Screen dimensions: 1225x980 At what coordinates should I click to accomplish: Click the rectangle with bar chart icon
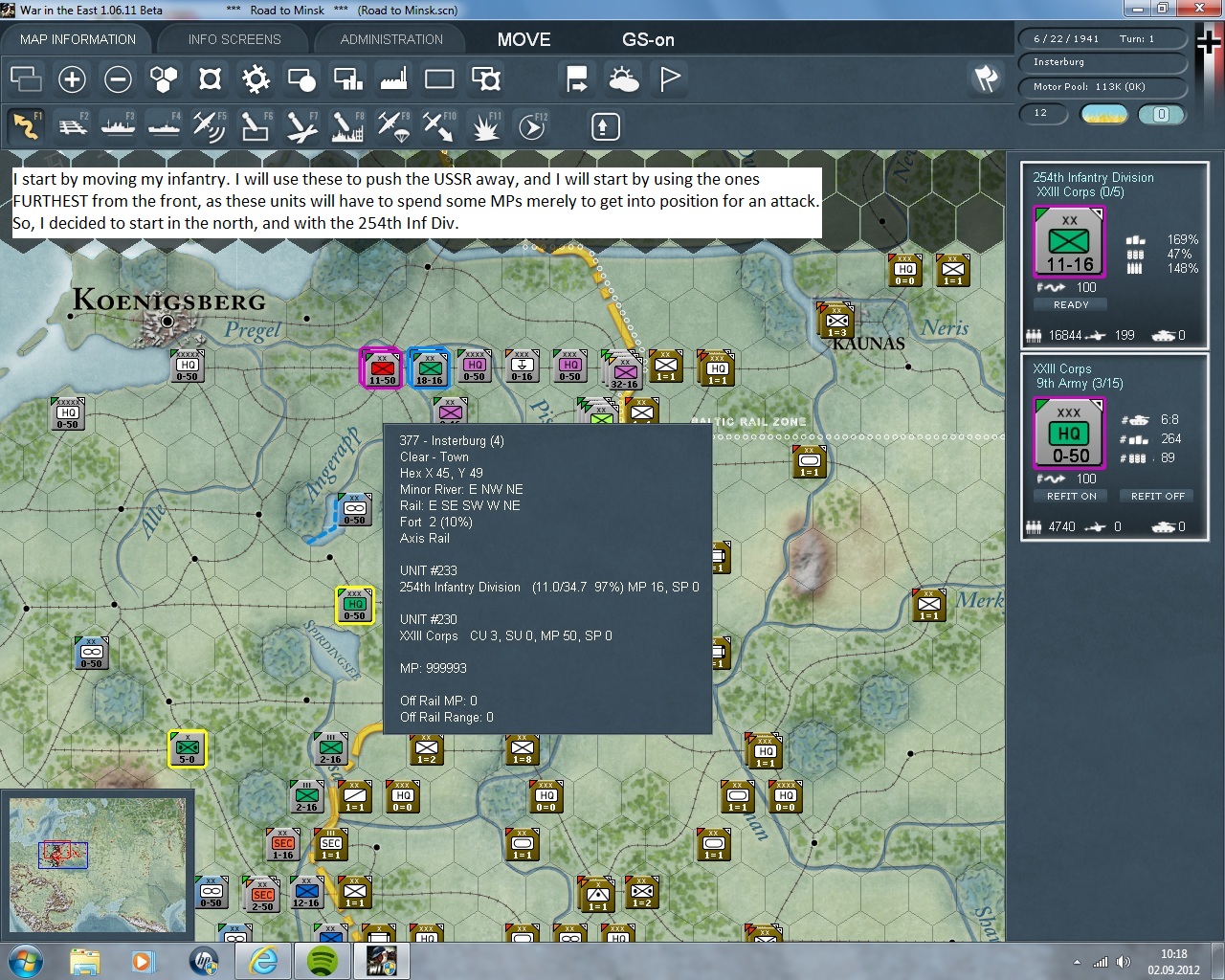[347, 78]
